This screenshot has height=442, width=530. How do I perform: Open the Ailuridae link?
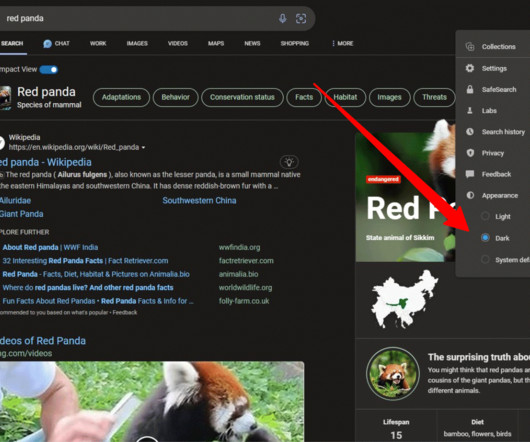15,201
